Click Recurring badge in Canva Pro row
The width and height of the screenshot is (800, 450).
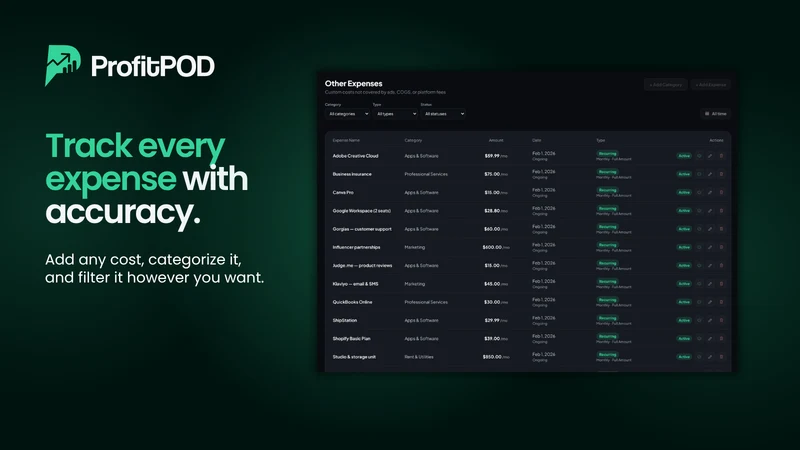tap(607, 190)
